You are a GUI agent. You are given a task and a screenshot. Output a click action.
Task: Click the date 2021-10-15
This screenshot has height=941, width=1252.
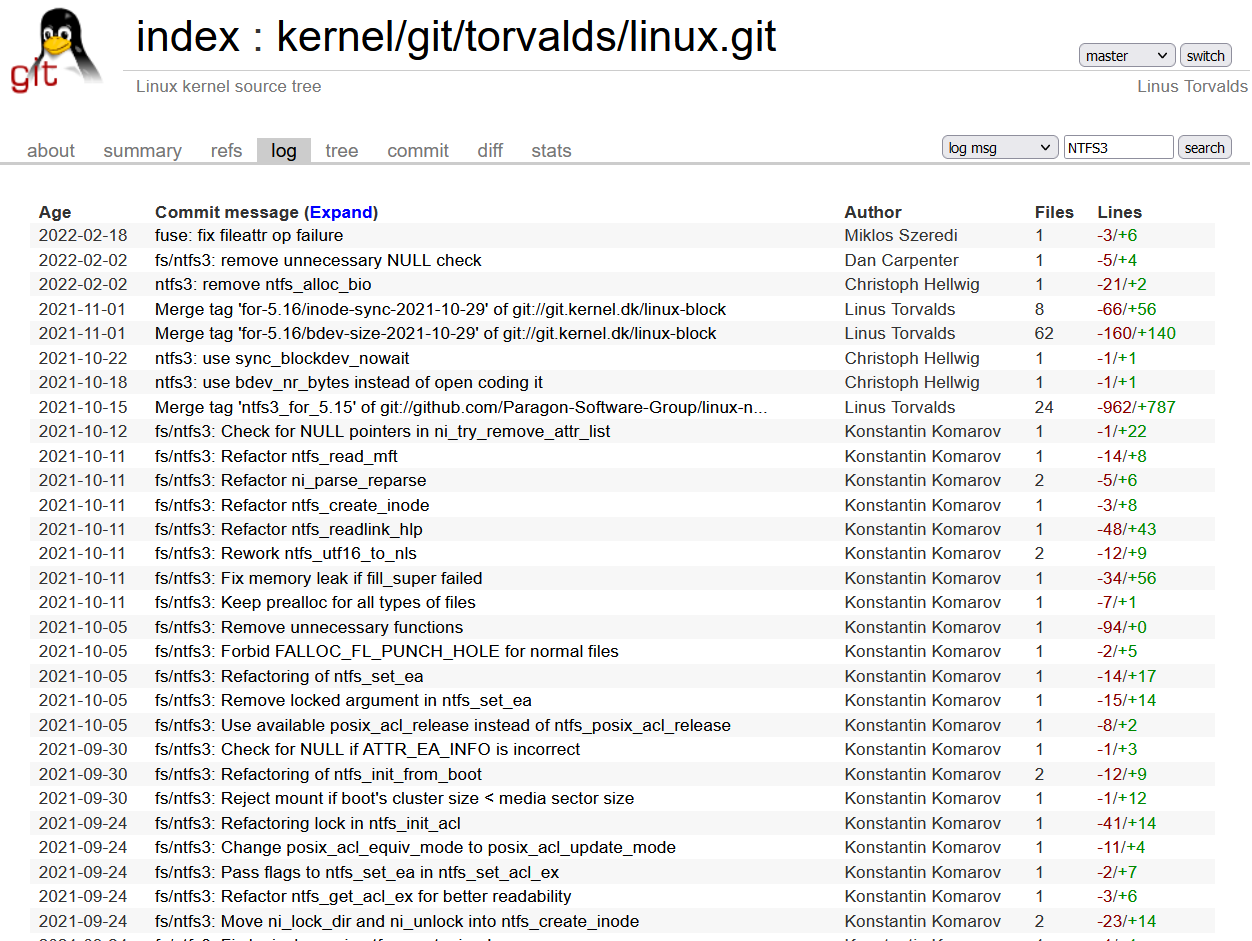coord(83,407)
